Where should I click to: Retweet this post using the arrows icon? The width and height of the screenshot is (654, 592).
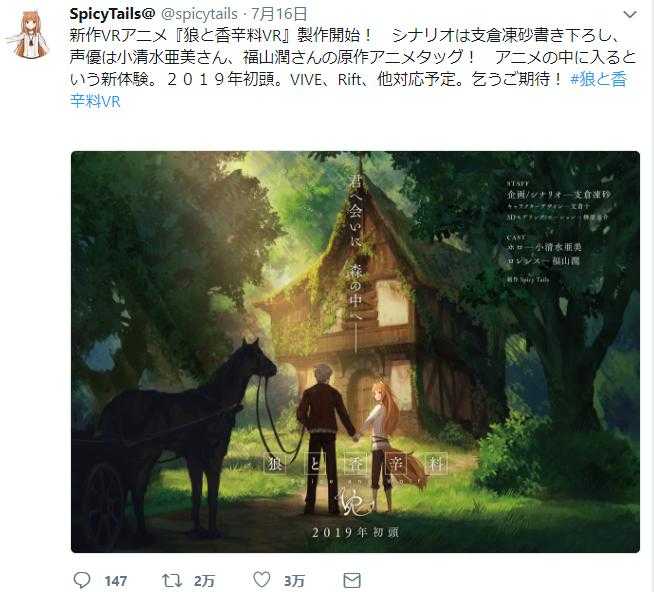point(172,580)
